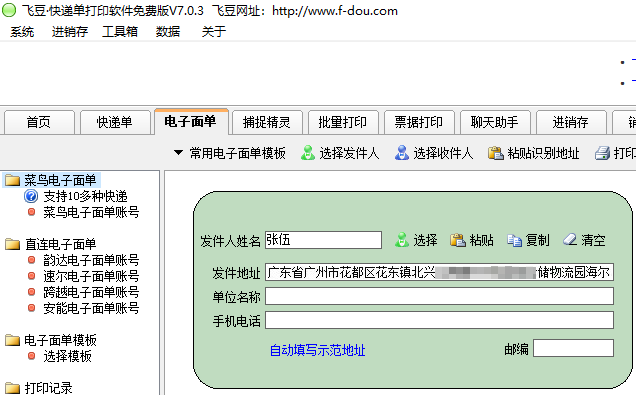Screen dimensions: 636x395
Task: Click the sender 选择 person icon
Action: (x=402, y=240)
